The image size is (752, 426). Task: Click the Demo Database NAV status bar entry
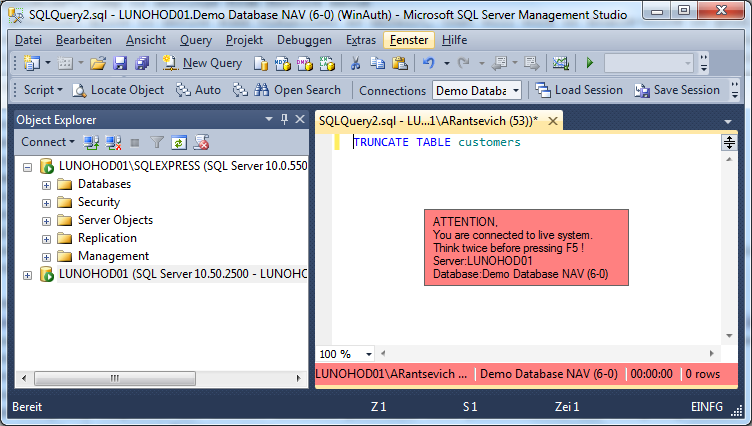click(x=549, y=374)
